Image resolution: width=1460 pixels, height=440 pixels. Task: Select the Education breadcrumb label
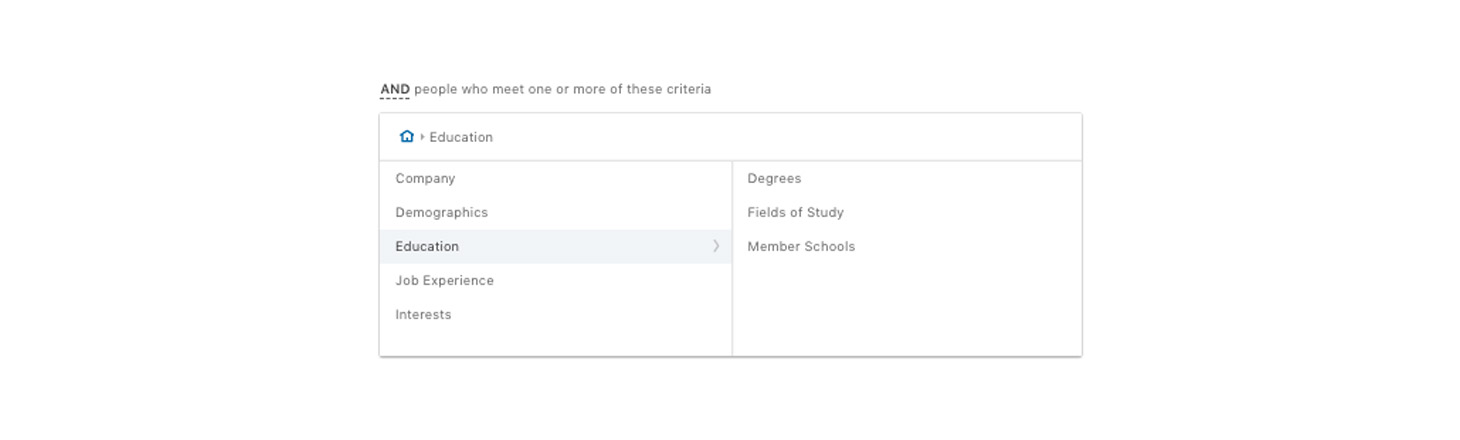click(x=461, y=137)
